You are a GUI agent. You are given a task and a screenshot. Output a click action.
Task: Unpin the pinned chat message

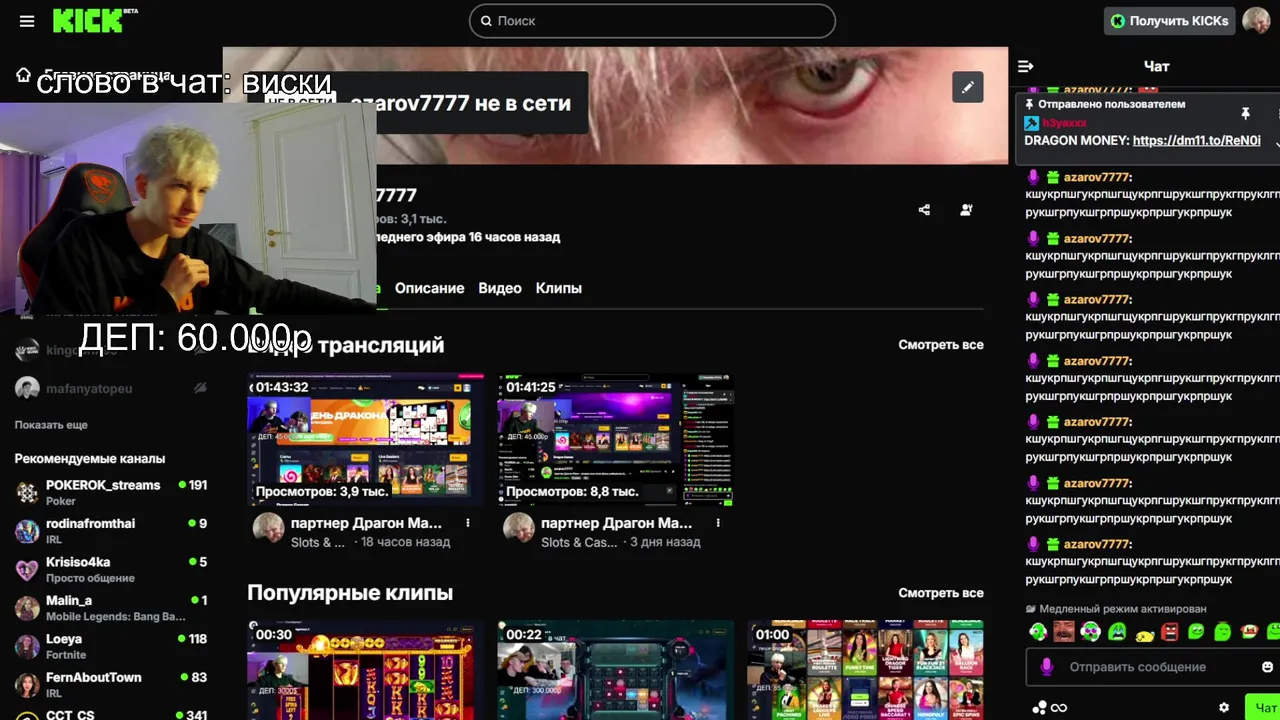1245,114
